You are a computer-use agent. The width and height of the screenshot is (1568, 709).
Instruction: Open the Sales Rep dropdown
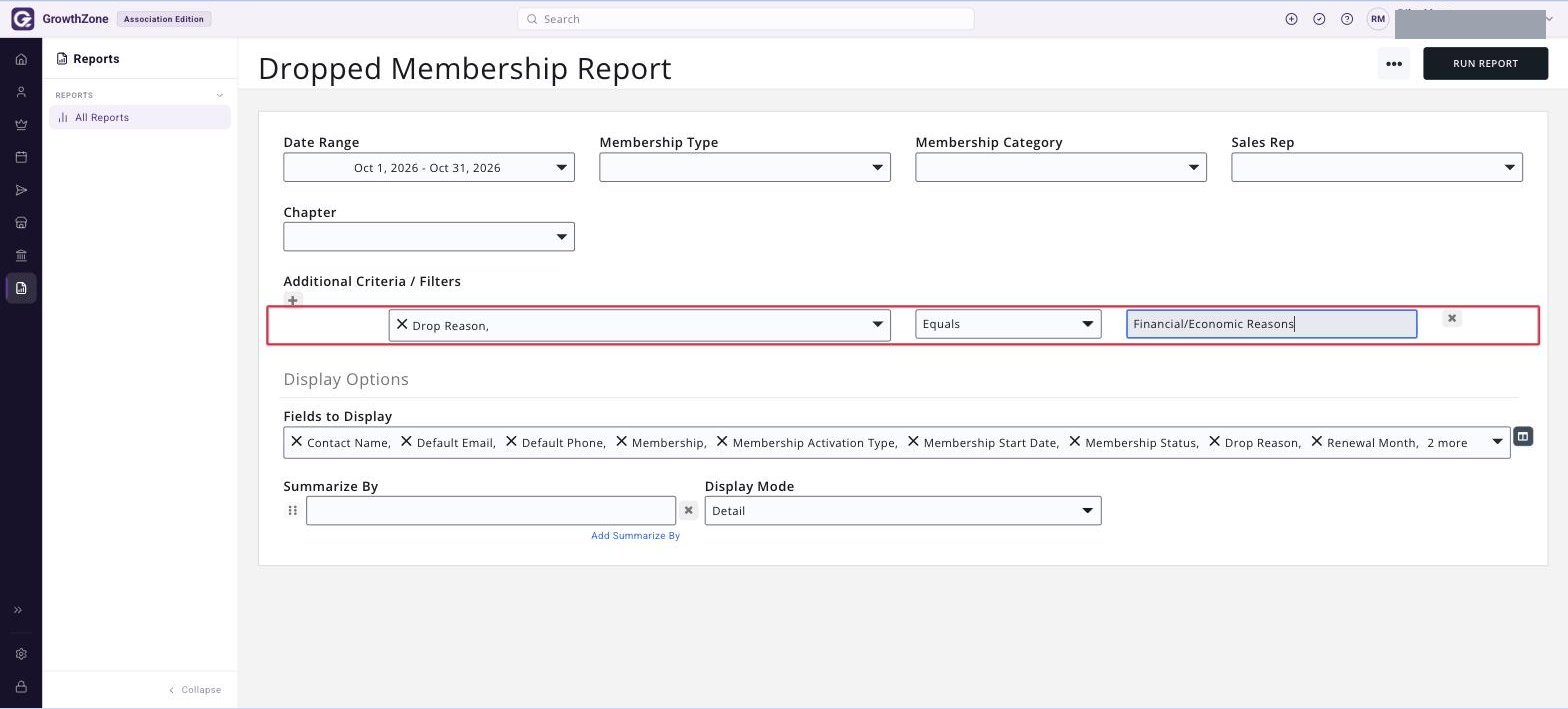click(x=1377, y=167)
